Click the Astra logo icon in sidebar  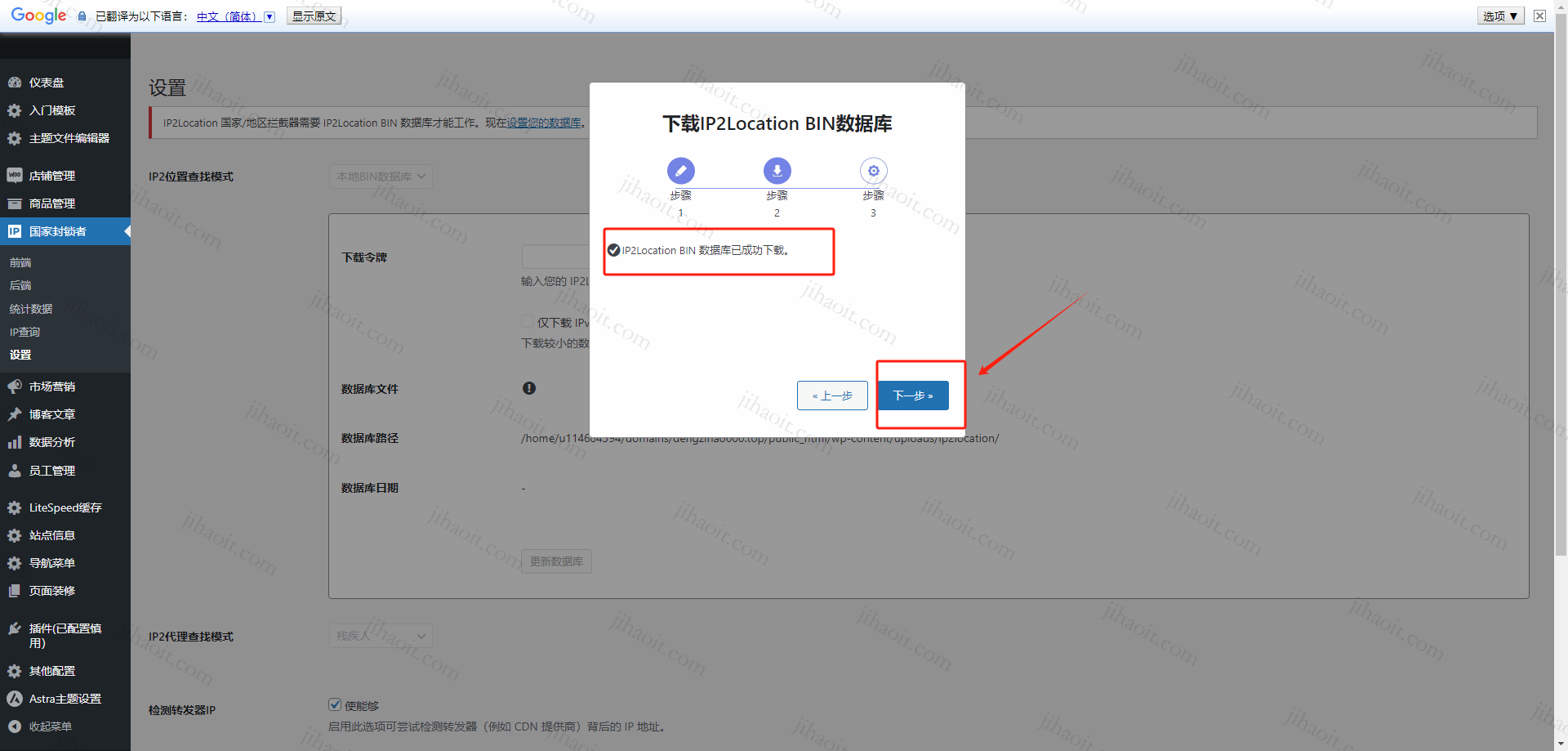click(x=15, y=699)
